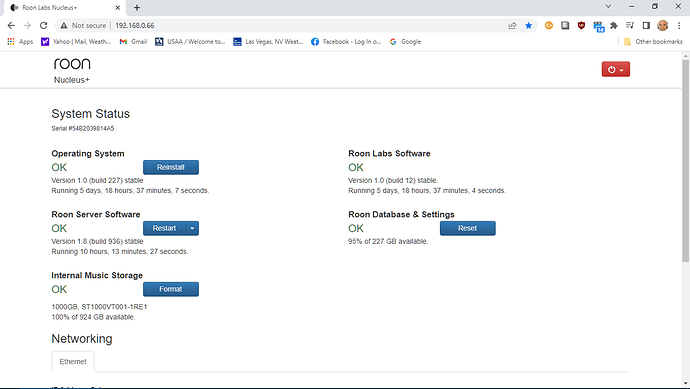Open the Chrome tab search chevron

tap(608, 7)
